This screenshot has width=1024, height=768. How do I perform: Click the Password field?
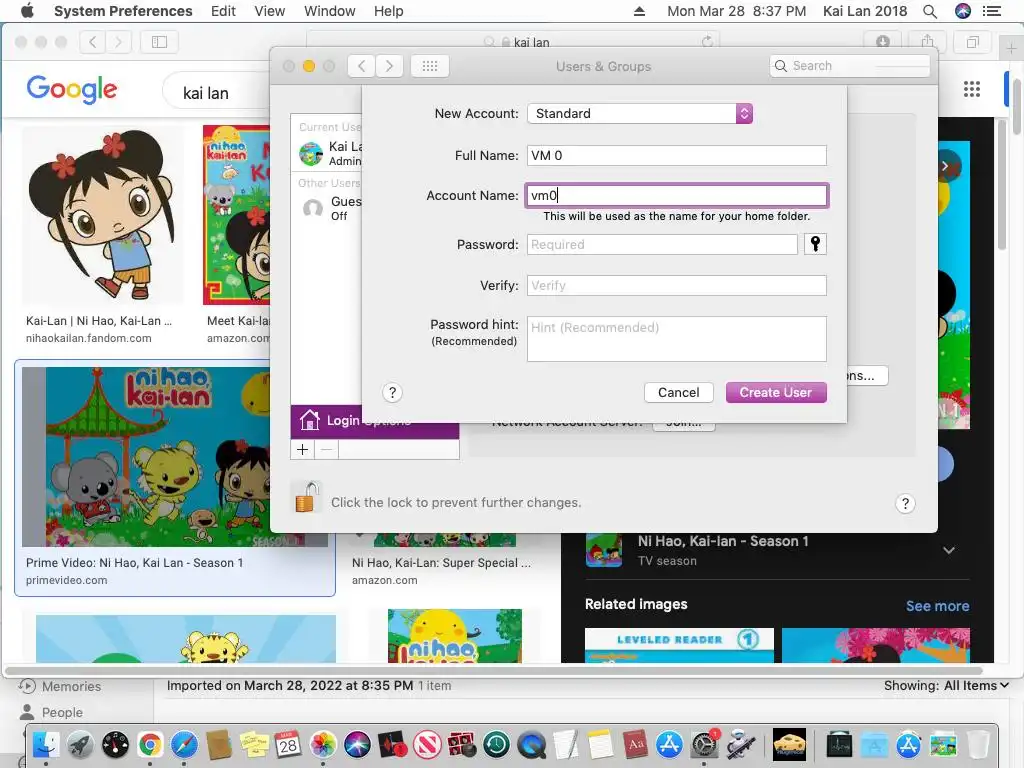[662, 244]
